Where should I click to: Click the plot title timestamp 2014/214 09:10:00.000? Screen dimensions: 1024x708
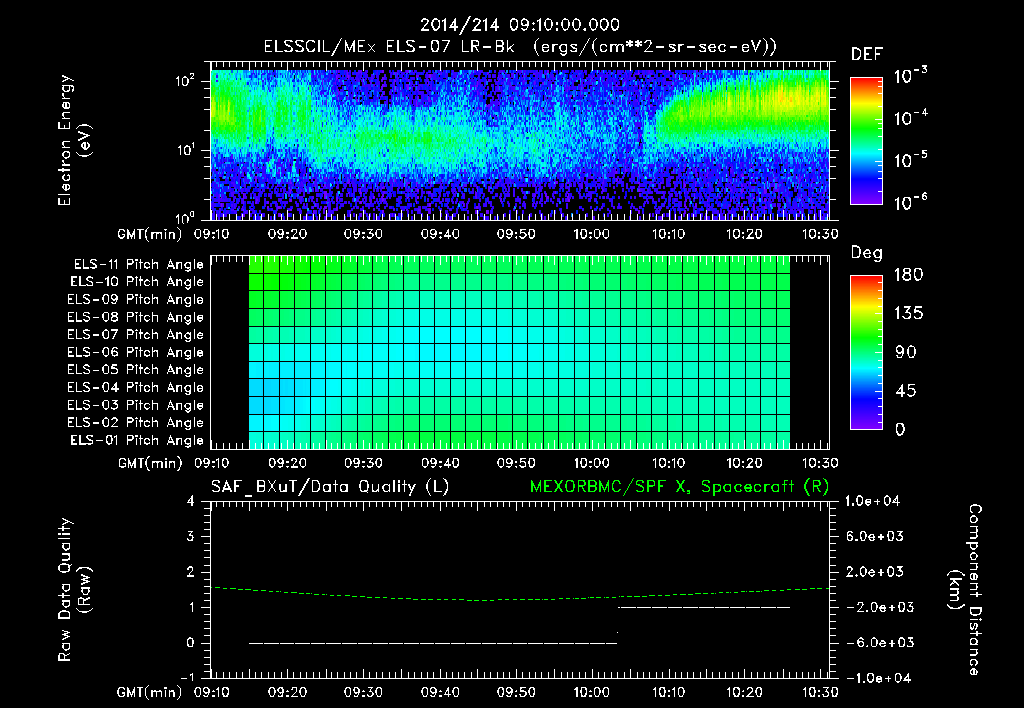[x=519, y=25]
